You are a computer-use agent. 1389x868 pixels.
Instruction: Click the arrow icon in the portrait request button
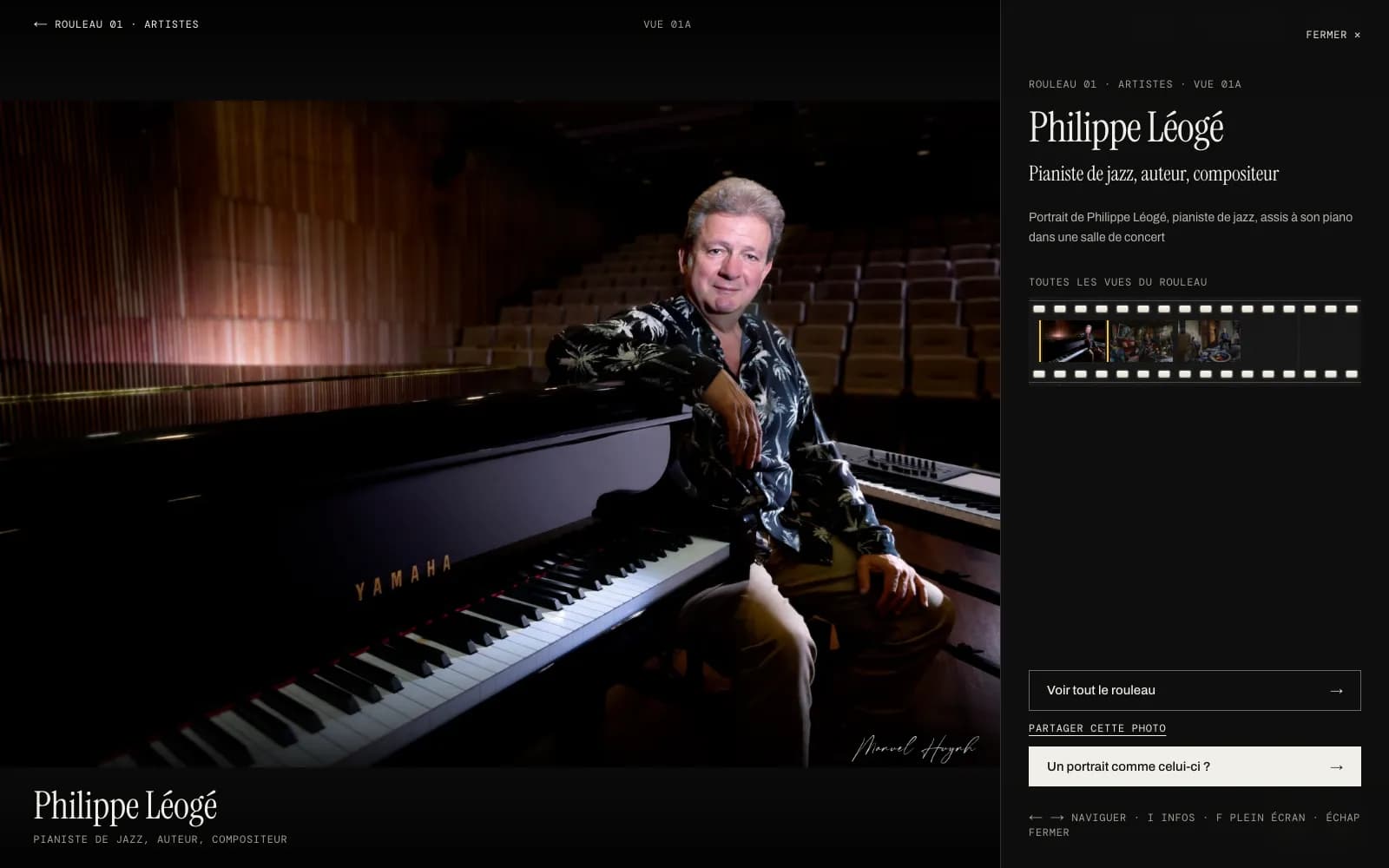point(1336,767)
